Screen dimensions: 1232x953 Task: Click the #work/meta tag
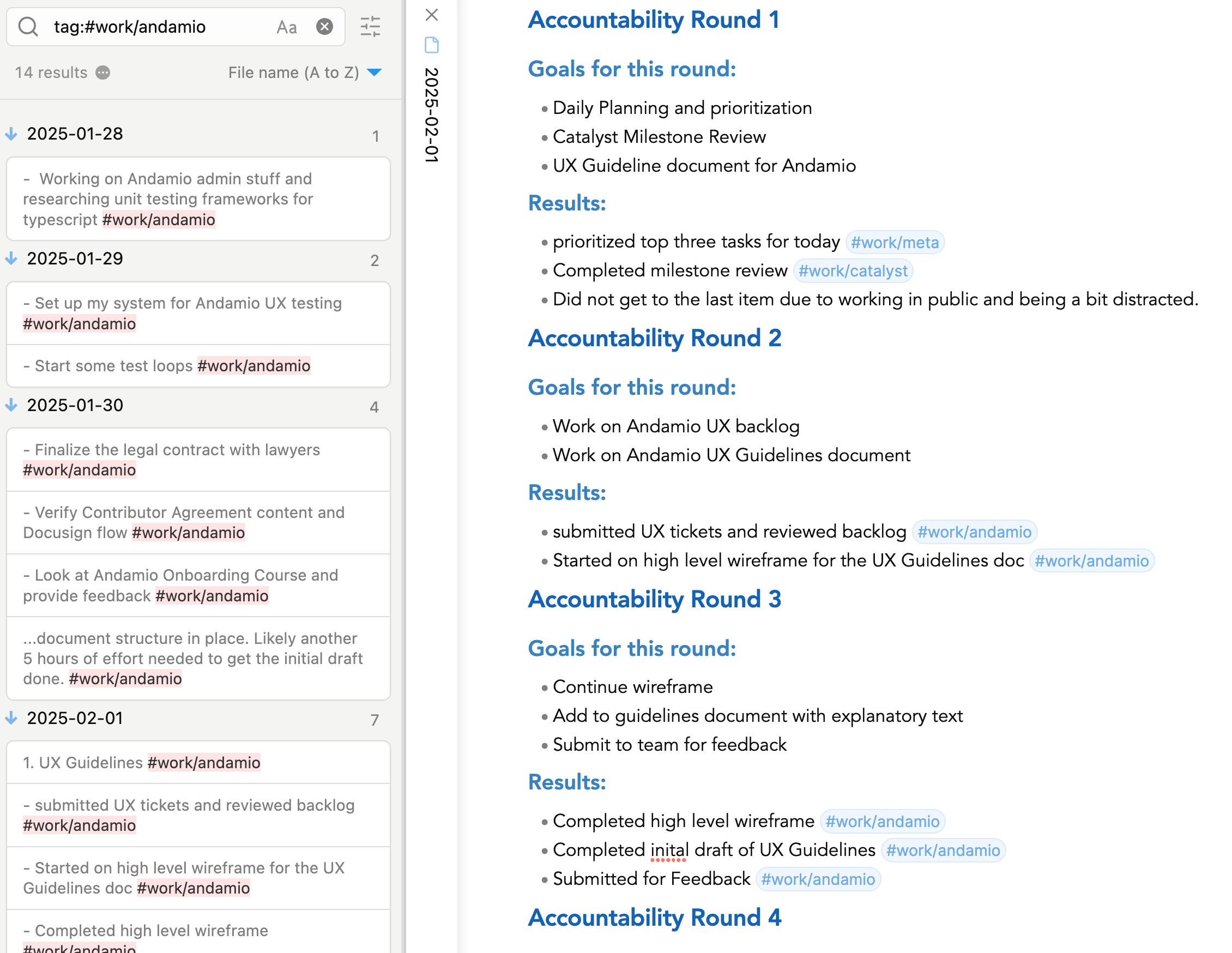click(x=895, y=243)
